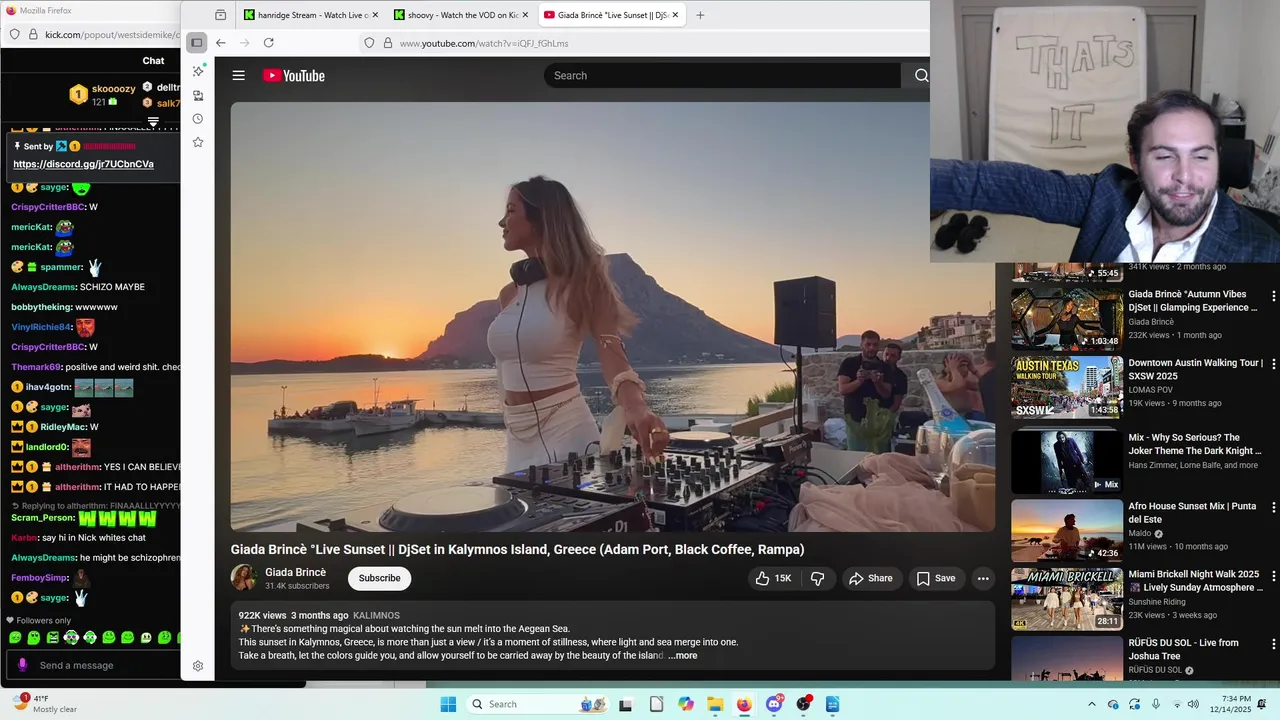This screenshot has width=1280, height=720.
Task: Open the AI chatbot sidebar icon
Action: point(198,71)
